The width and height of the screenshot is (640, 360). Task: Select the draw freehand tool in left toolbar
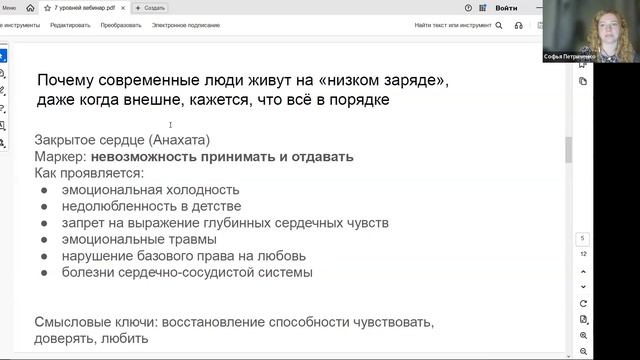tap(2, 108)
